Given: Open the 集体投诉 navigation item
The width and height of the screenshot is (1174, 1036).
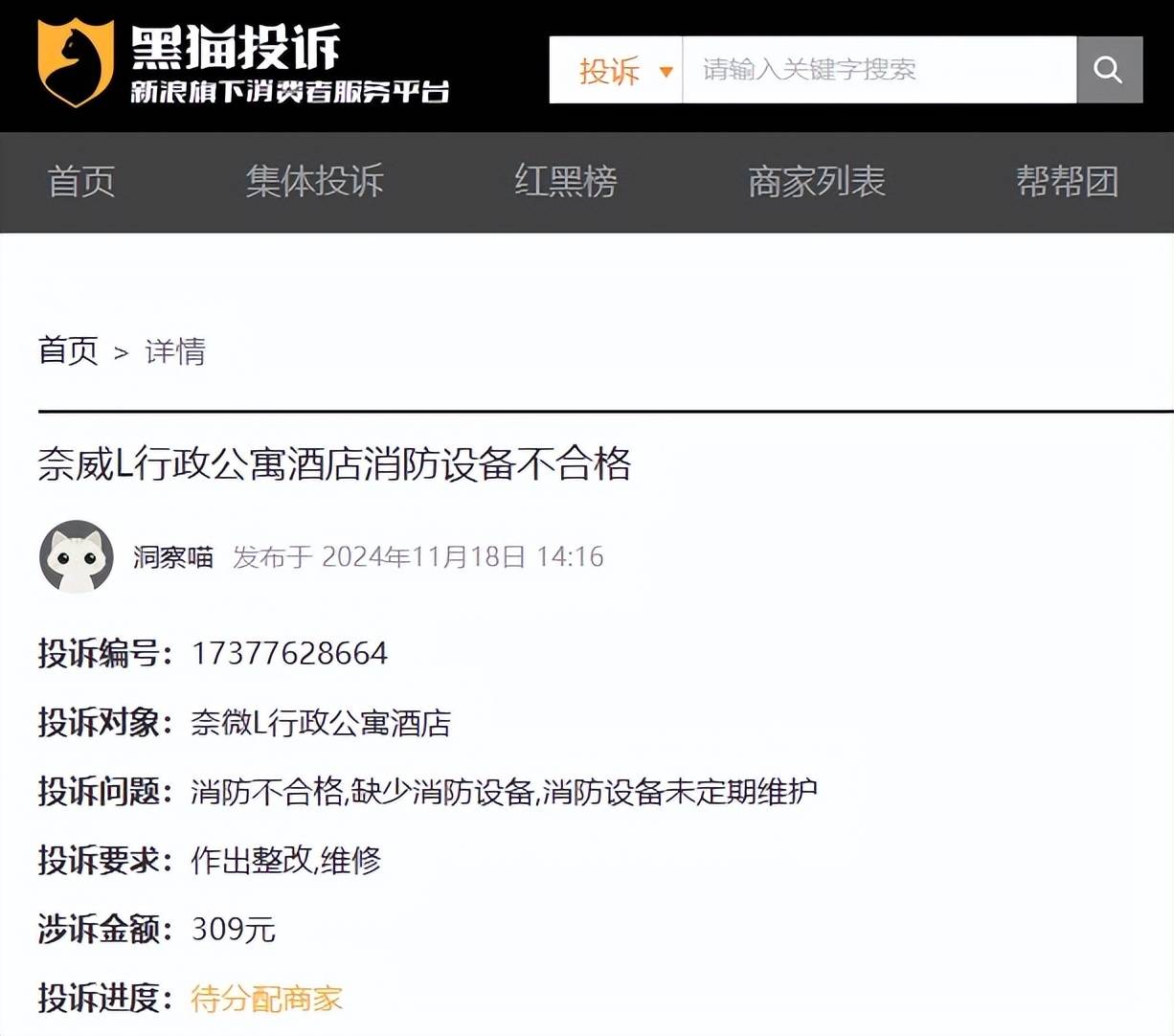Looking at the screenshot, I should pos(314,181).
